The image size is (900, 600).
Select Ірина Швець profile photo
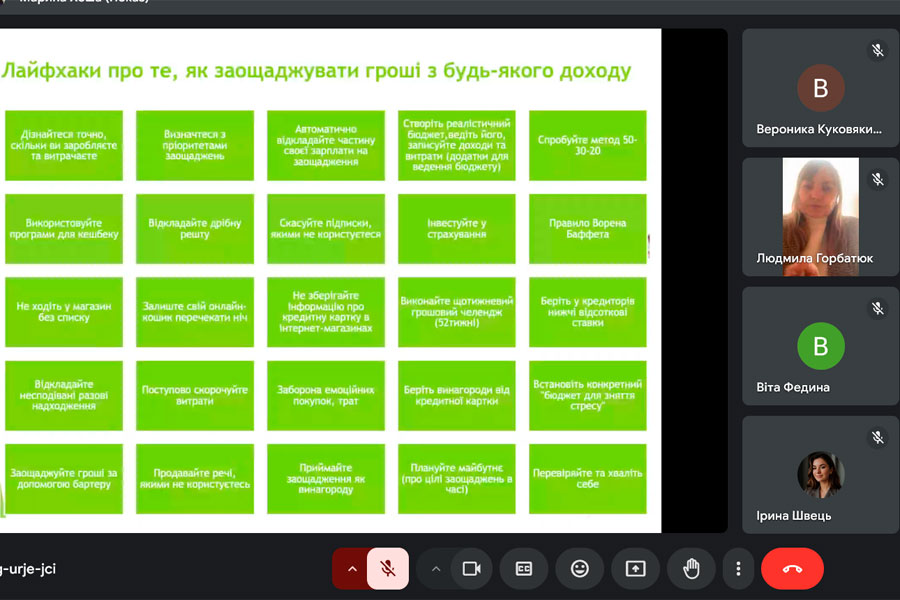821,475
